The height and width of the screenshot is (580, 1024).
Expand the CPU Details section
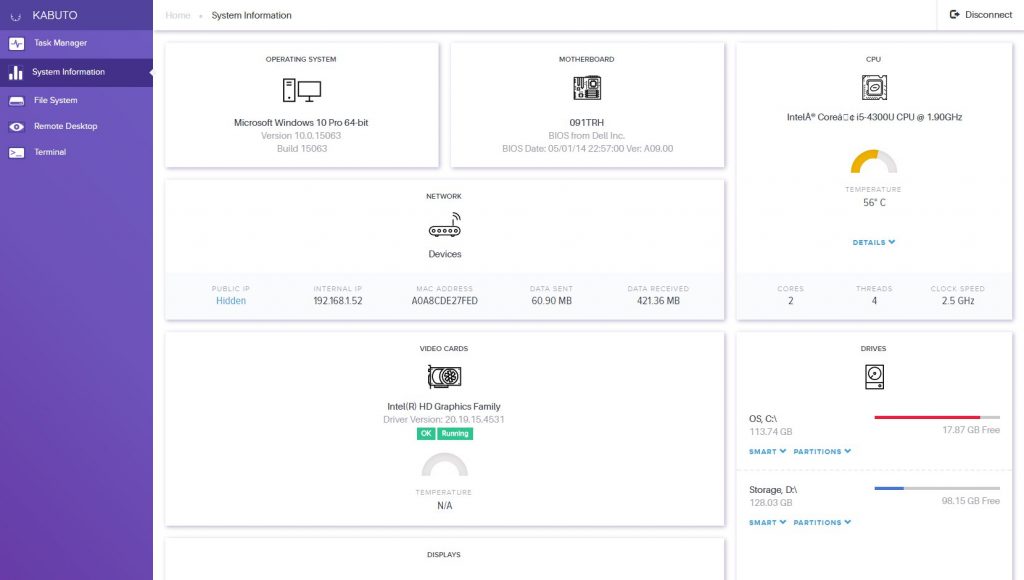874,242
